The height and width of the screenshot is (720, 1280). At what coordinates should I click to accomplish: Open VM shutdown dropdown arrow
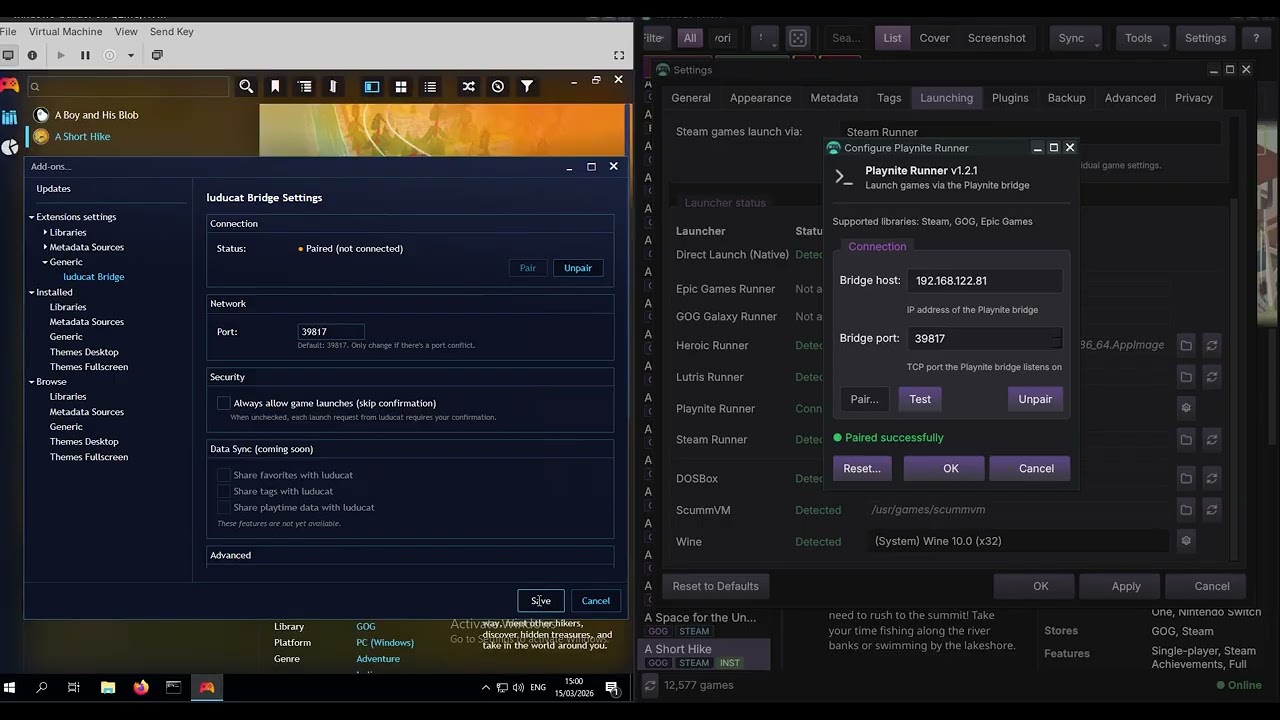[131, 55]
